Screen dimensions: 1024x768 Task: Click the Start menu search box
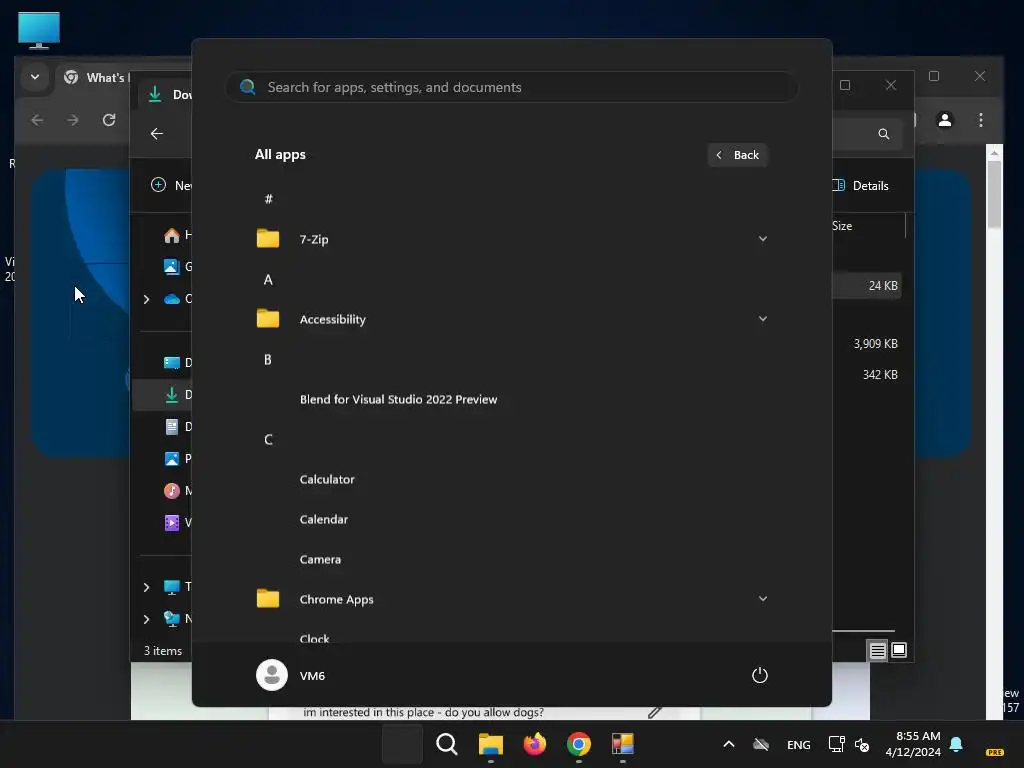(x=511, y=87)
